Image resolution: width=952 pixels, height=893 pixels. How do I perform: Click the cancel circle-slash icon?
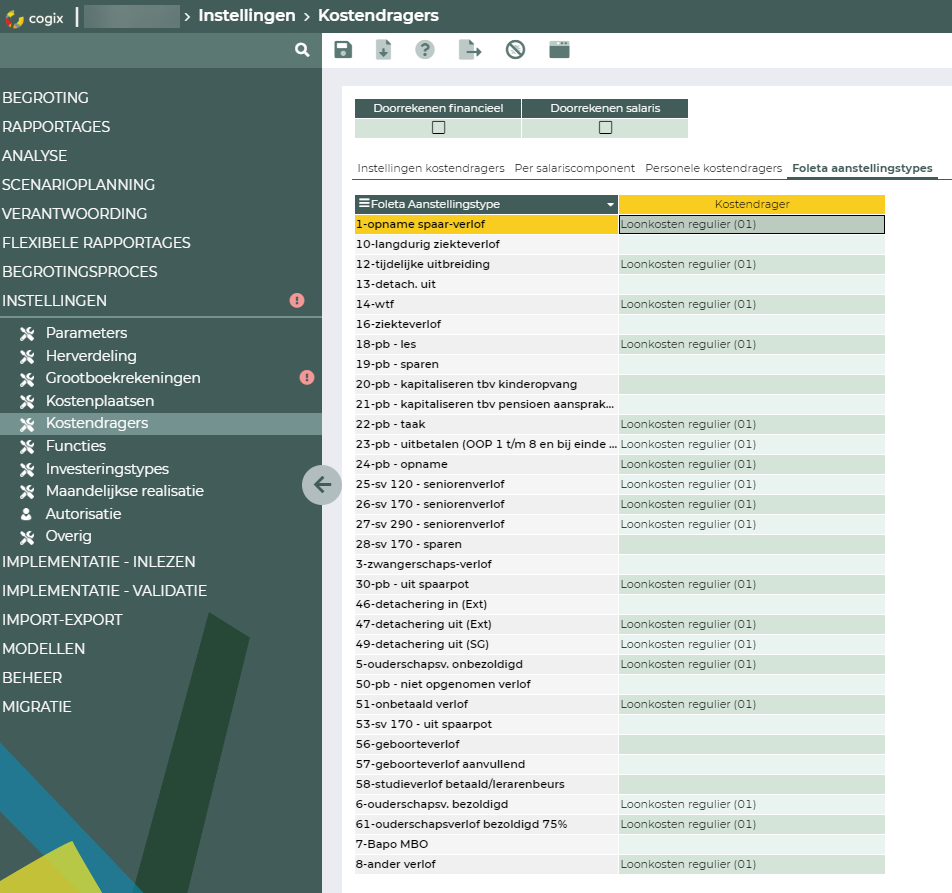point(515,50)
